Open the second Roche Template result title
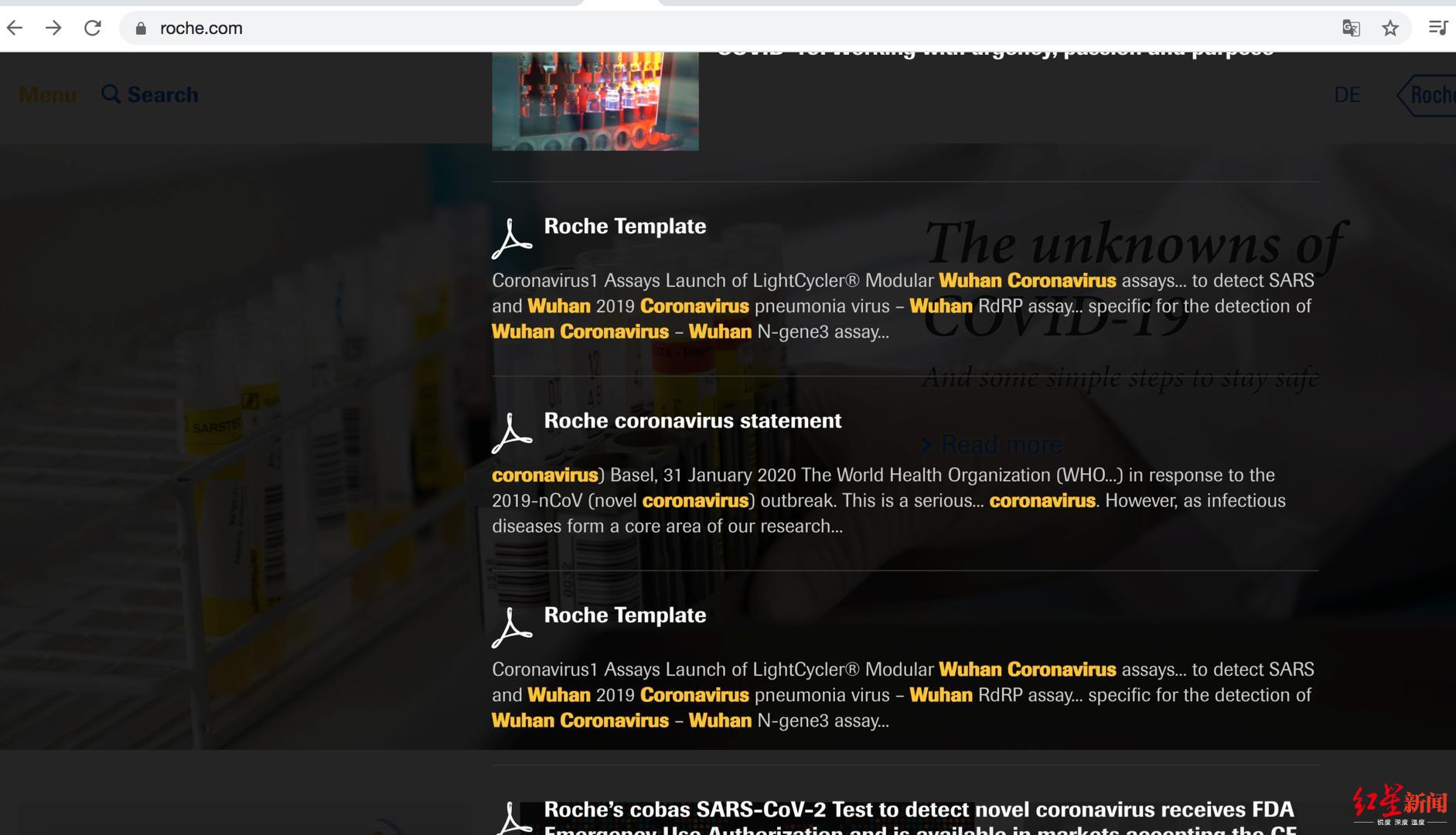The image size is (1456, 835). [x=625, y=615]
